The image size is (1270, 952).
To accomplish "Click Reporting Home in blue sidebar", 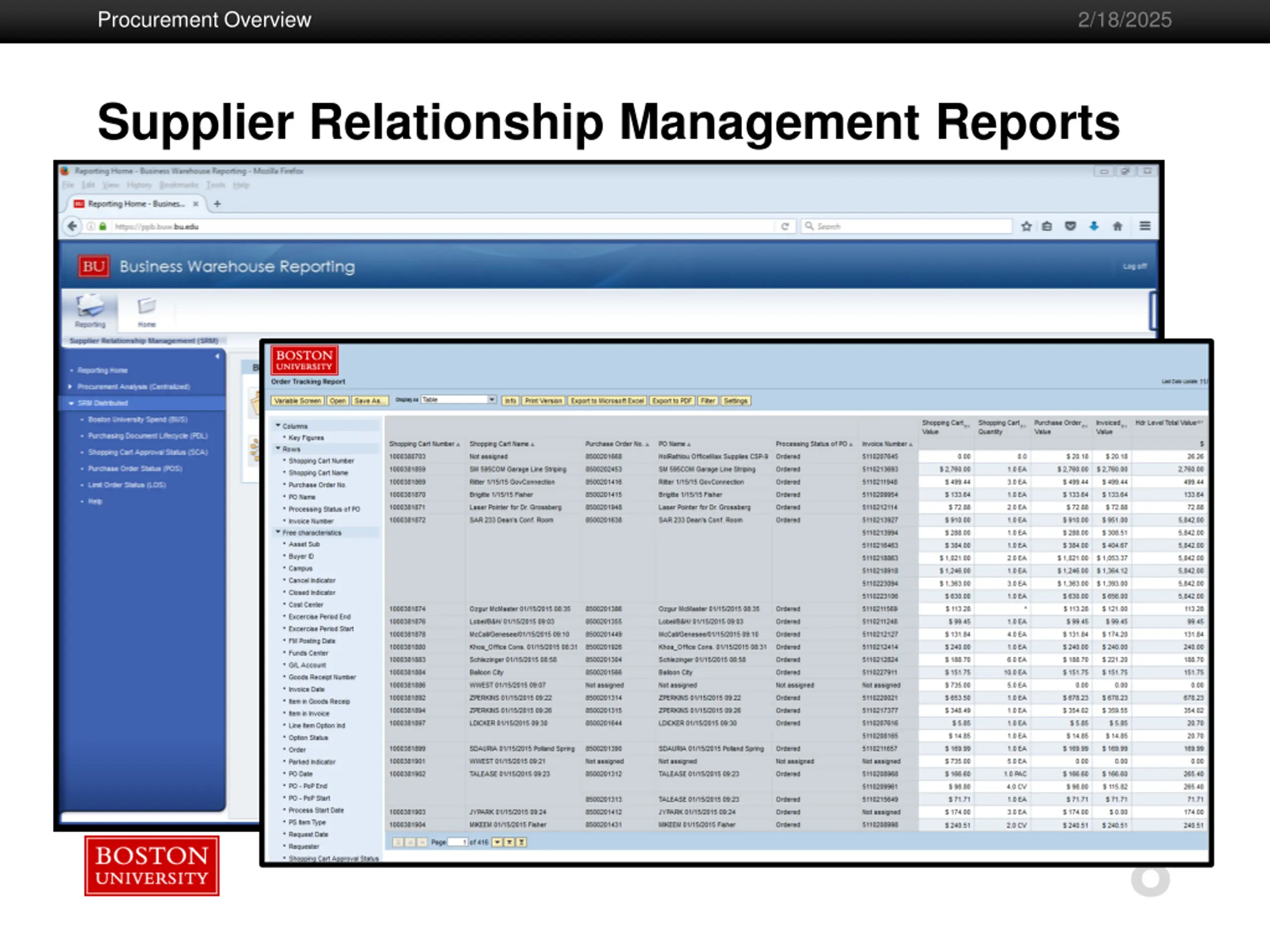I will click(102, 370).
